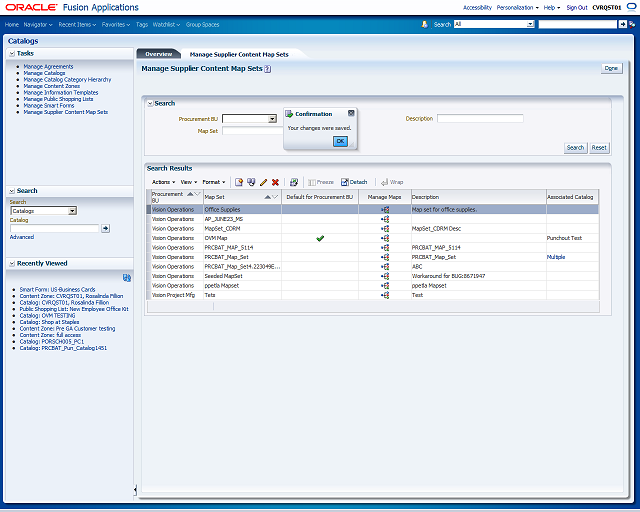Click OK in Confirmation dialog
This screenshot has width=640, height=512.
click(340, 141)
